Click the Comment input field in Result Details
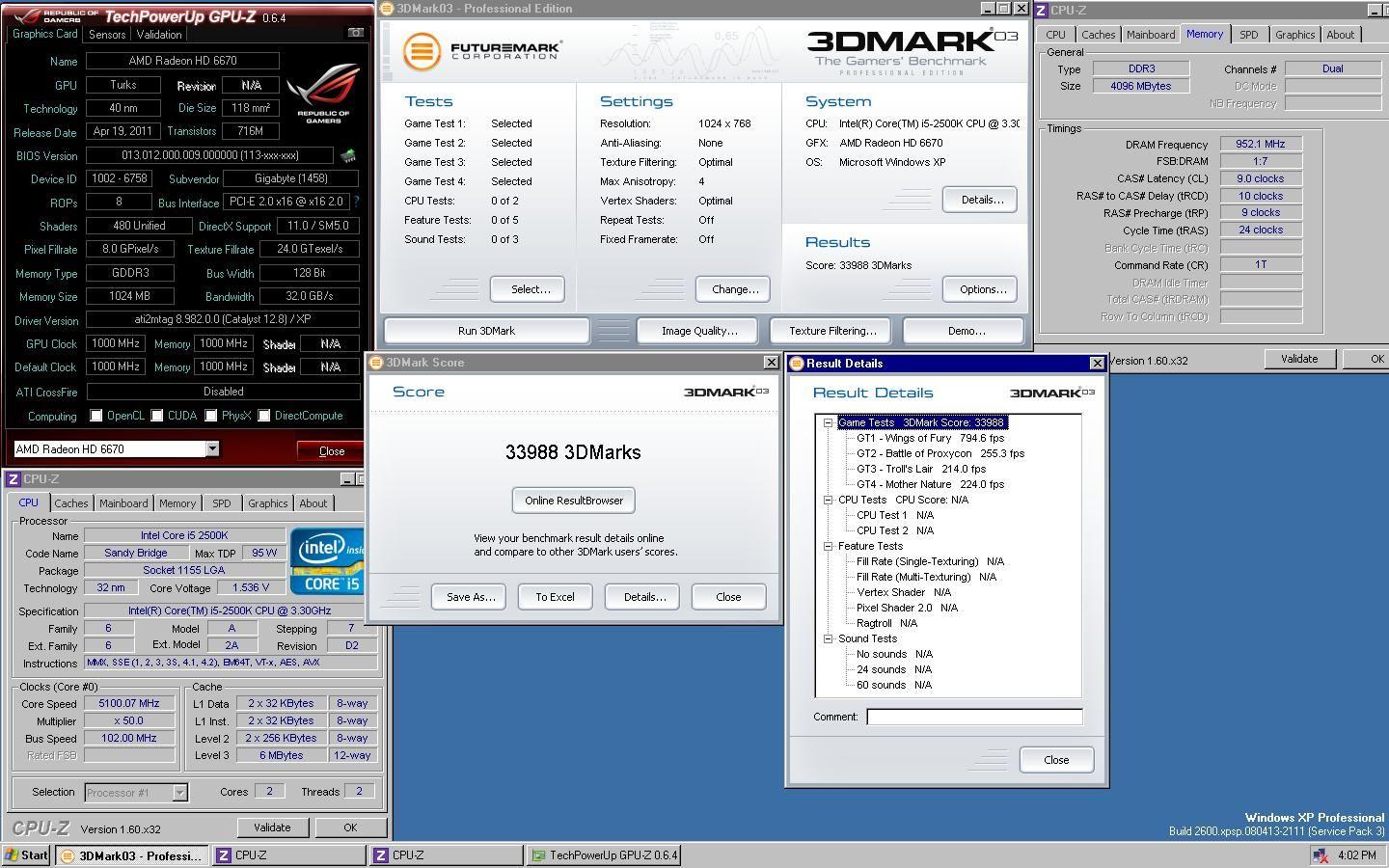1389x868 pixels. tap(974, 717)
